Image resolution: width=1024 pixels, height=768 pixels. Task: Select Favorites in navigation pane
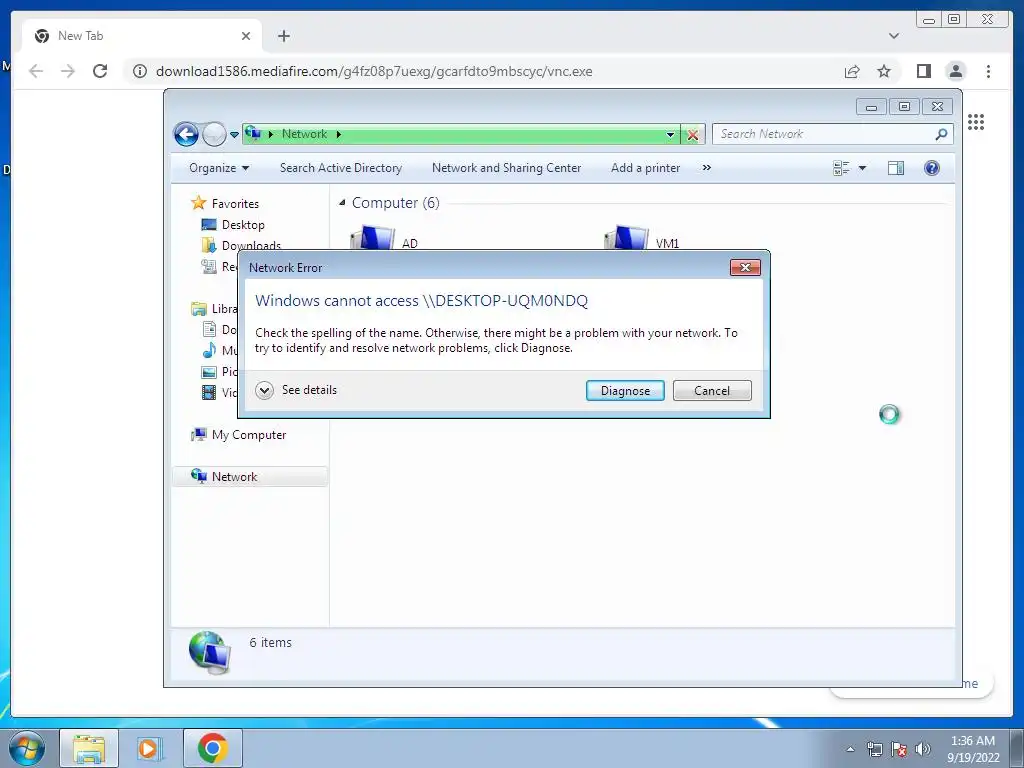click(225, 204)
